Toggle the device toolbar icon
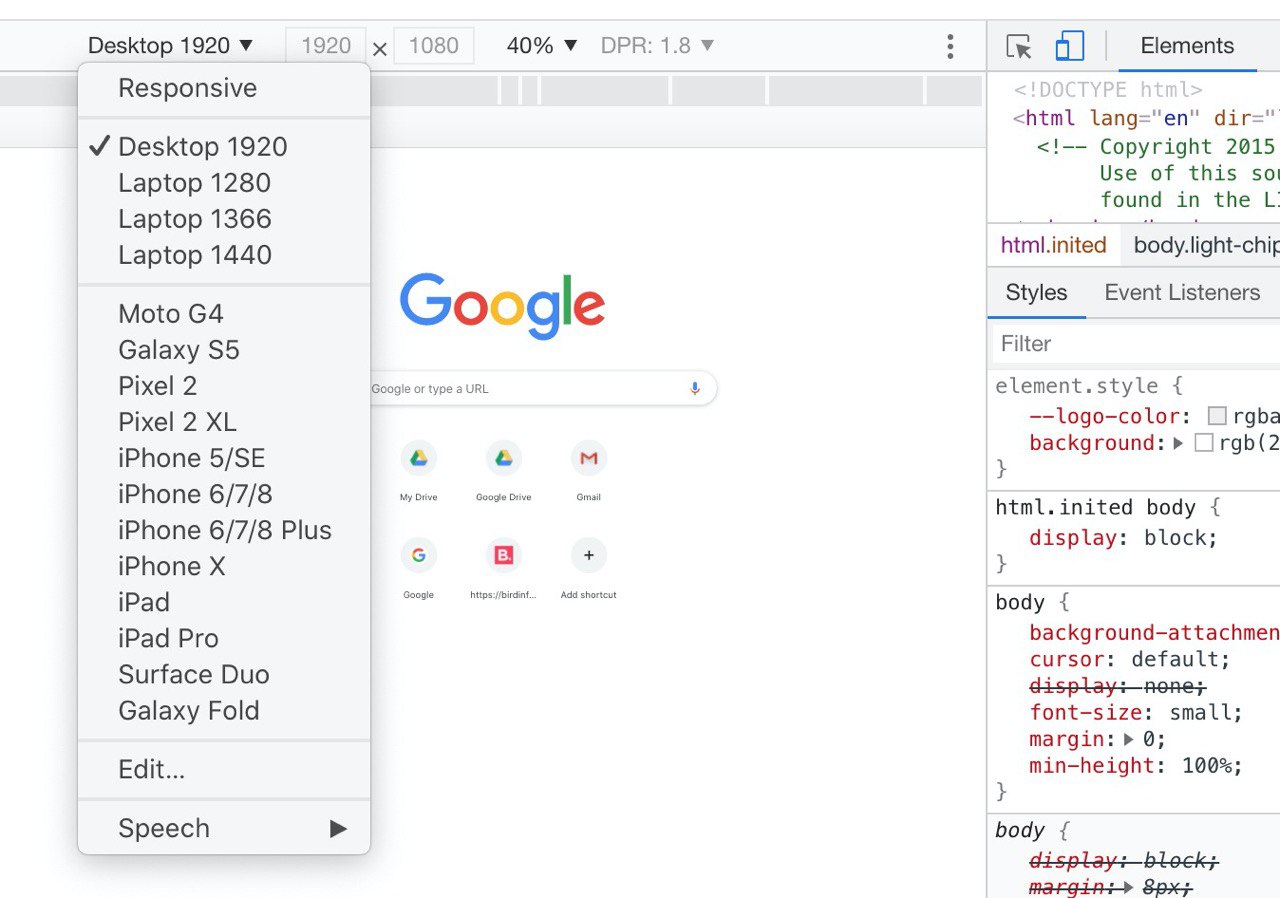Viewport: 1280px width, 898px height. (1070, 46)
